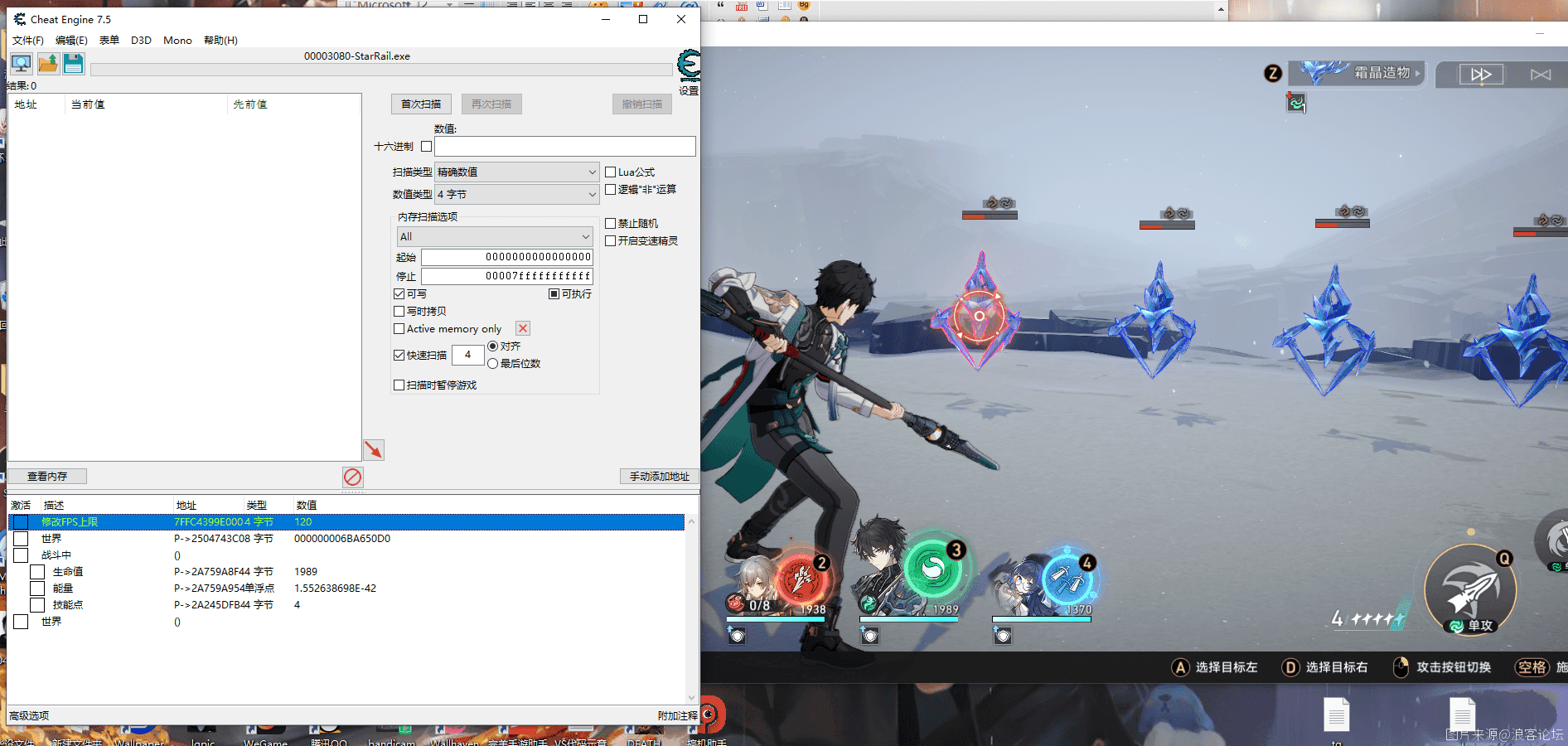Open the memory region All dropdown
Screen dimensions: 1568x746
click(x=495, y=236)
